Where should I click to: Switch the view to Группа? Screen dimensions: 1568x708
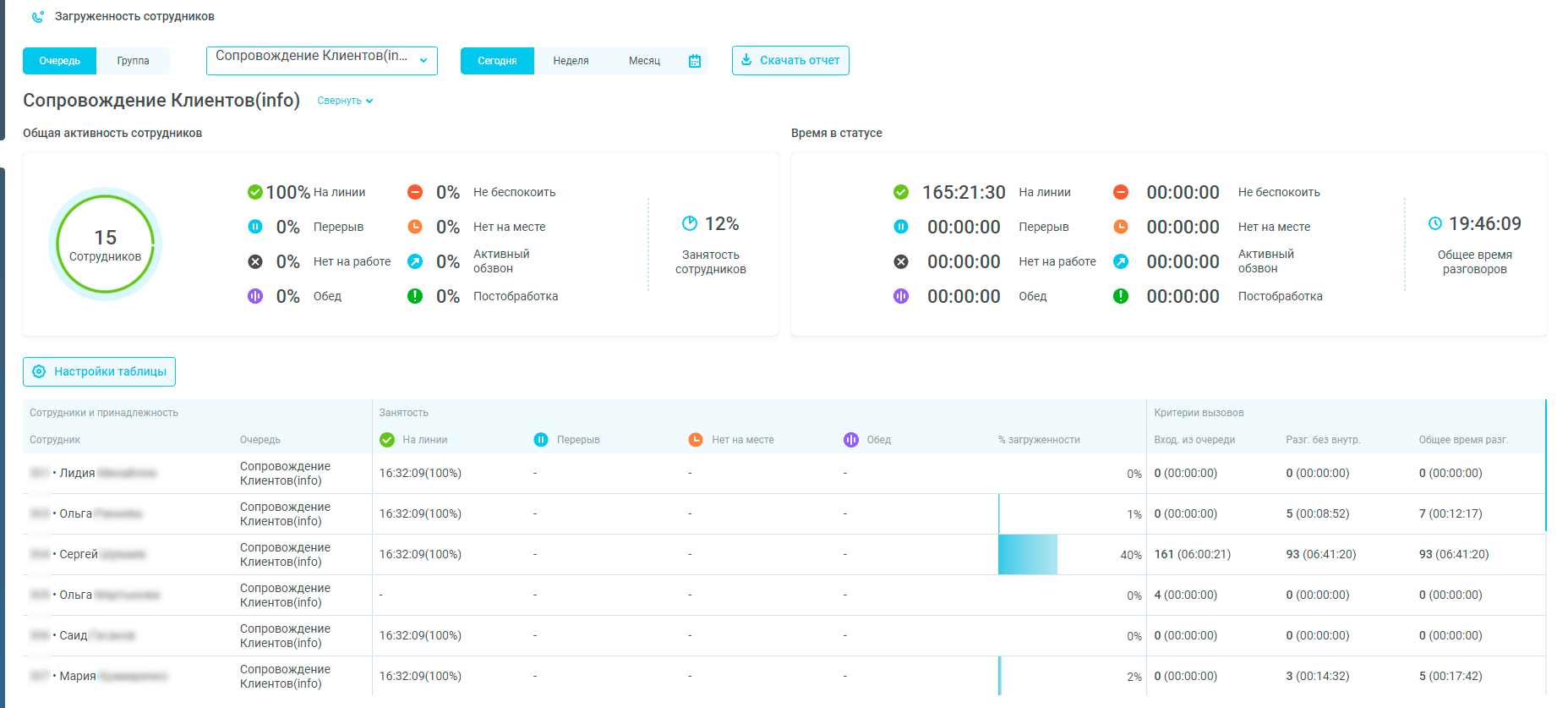coord(133,61)
